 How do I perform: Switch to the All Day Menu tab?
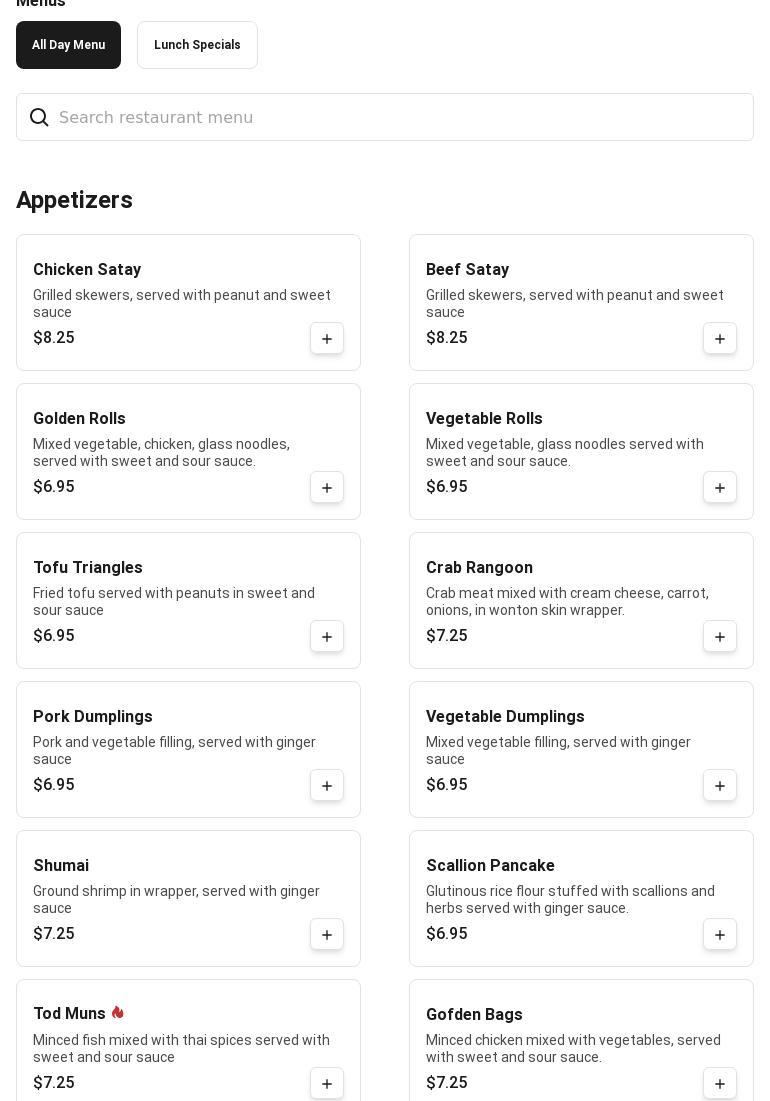click(x=68, y=45)
